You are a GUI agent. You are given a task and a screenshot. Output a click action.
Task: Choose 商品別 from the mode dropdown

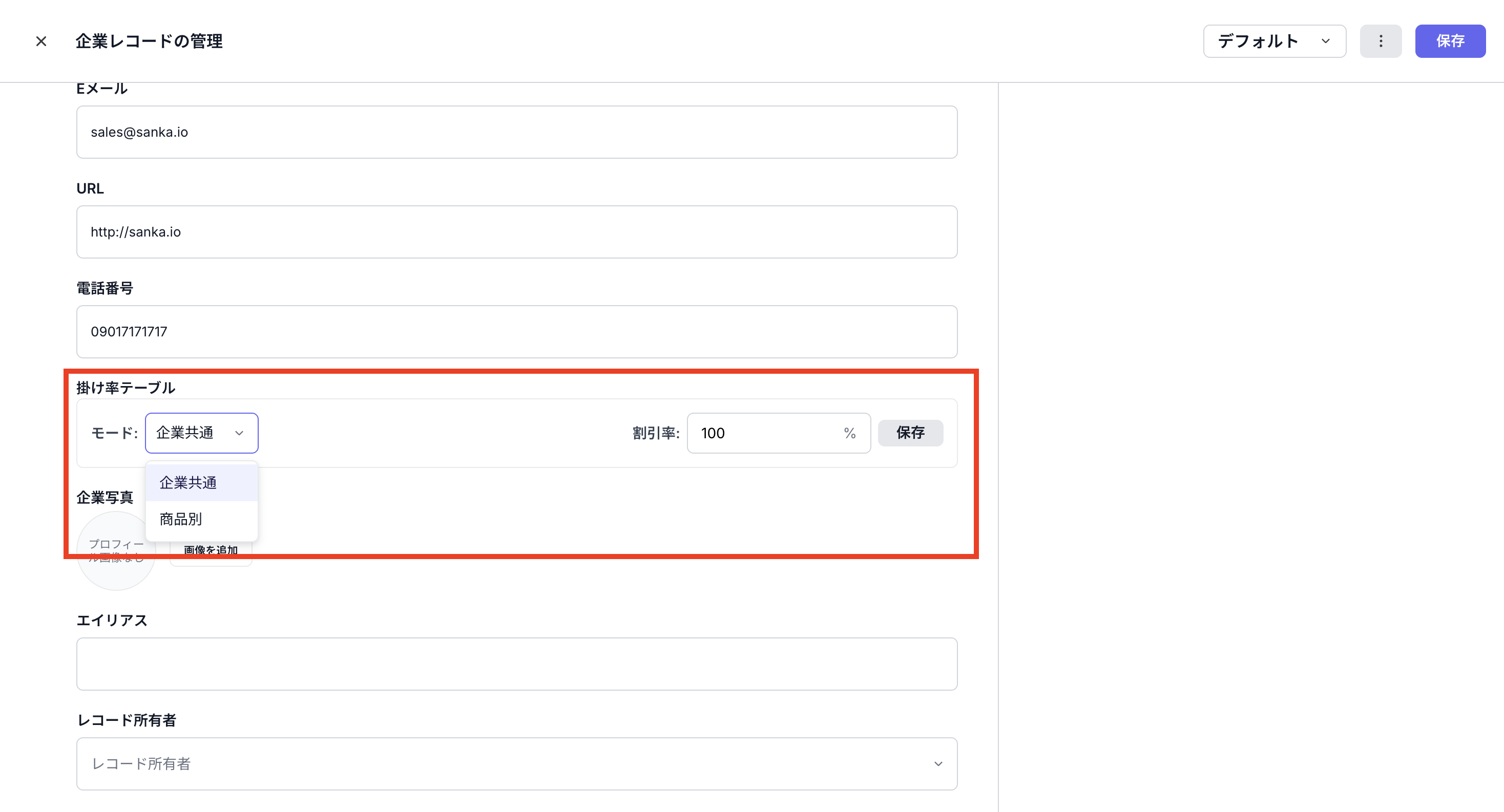tap(181, 519)
